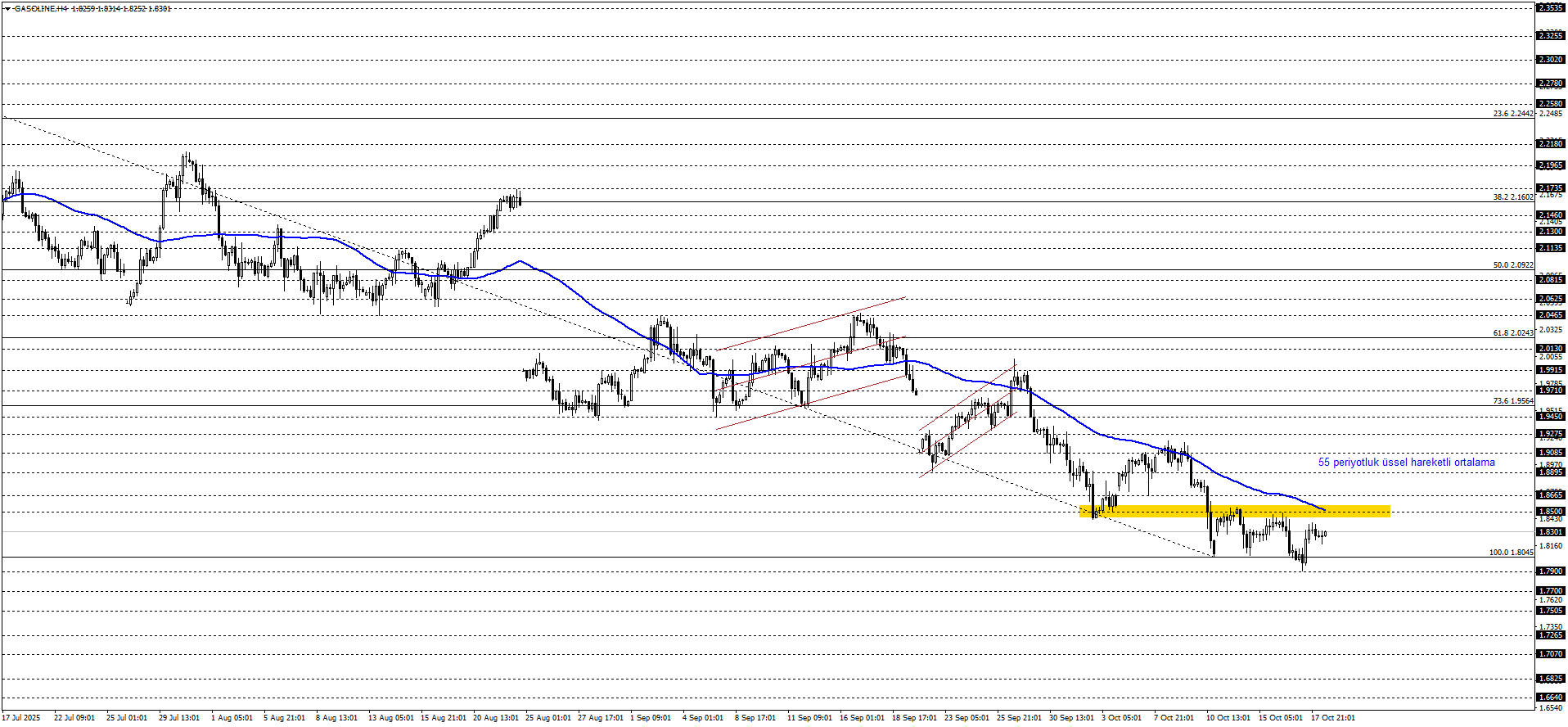1568x727 pixels.
Task: Click the 2.3535 price tag at top
Action: click(1551, 7)
